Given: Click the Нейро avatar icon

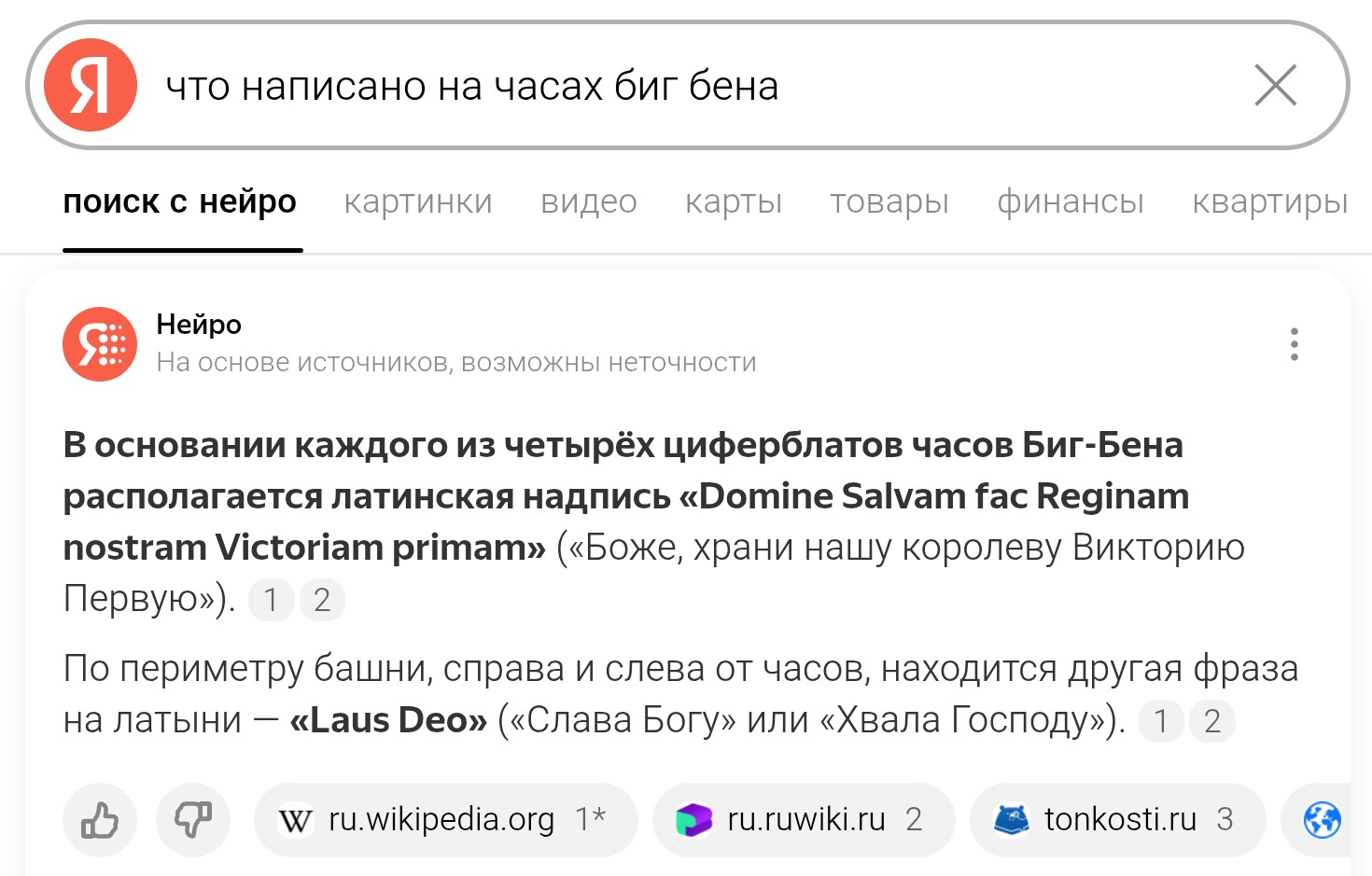Looking at the screenshot, I should [x=100, y=344].
